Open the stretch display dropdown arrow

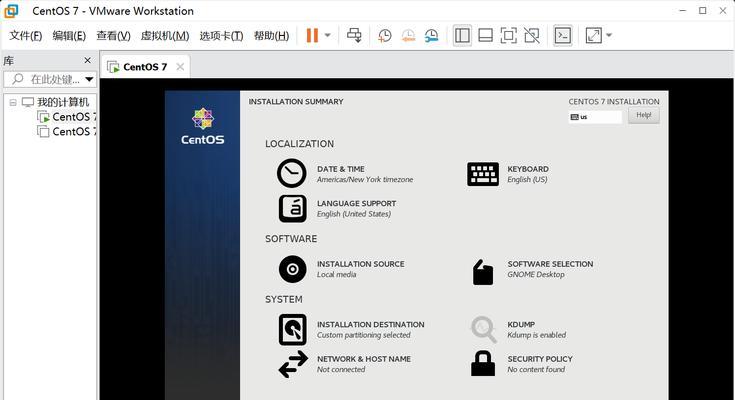pos(609,35)
